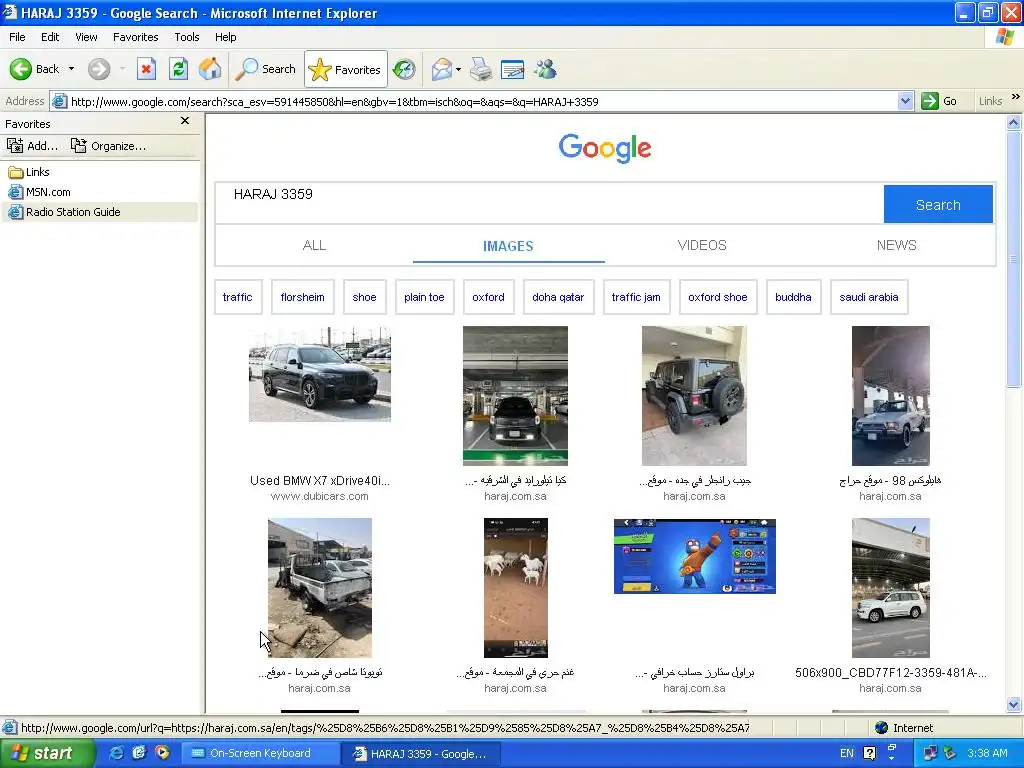Filter by traffic chip
1024x768 pixels.
[x=238, y=297]
